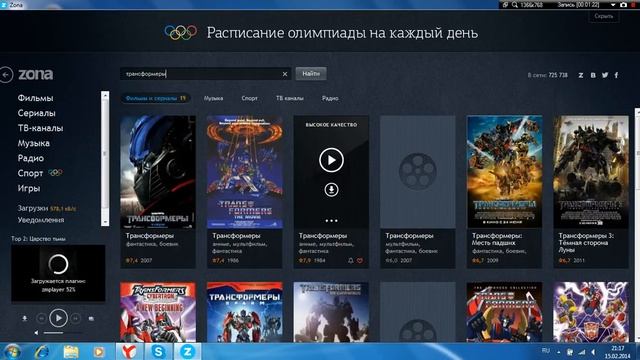
Task: Open the Facebook share icon
Action: coord(616,75)
